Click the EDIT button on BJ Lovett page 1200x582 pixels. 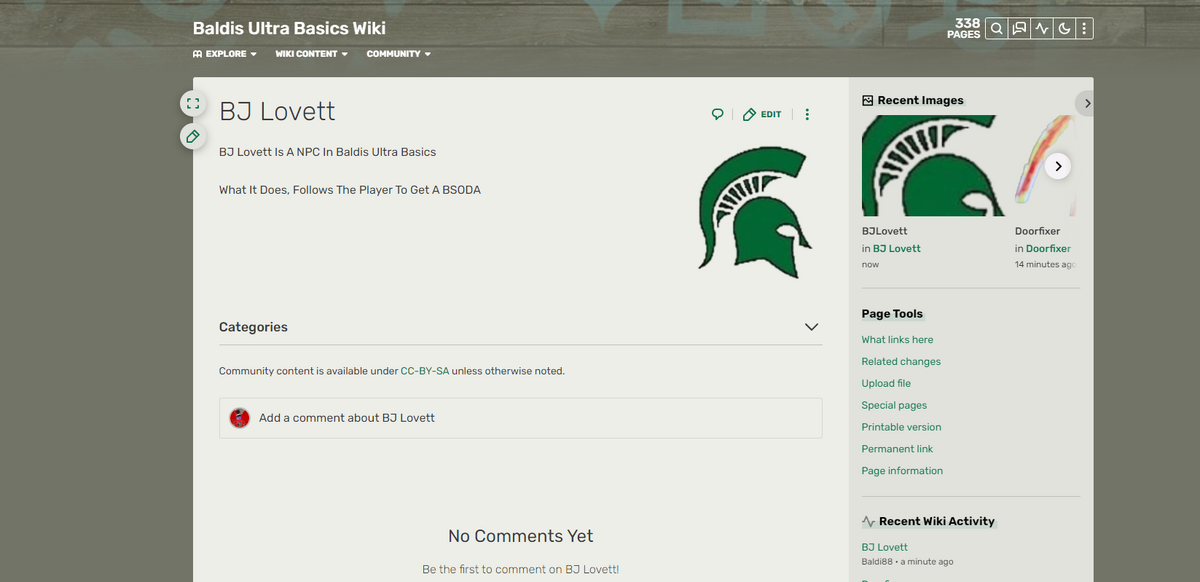762,114
